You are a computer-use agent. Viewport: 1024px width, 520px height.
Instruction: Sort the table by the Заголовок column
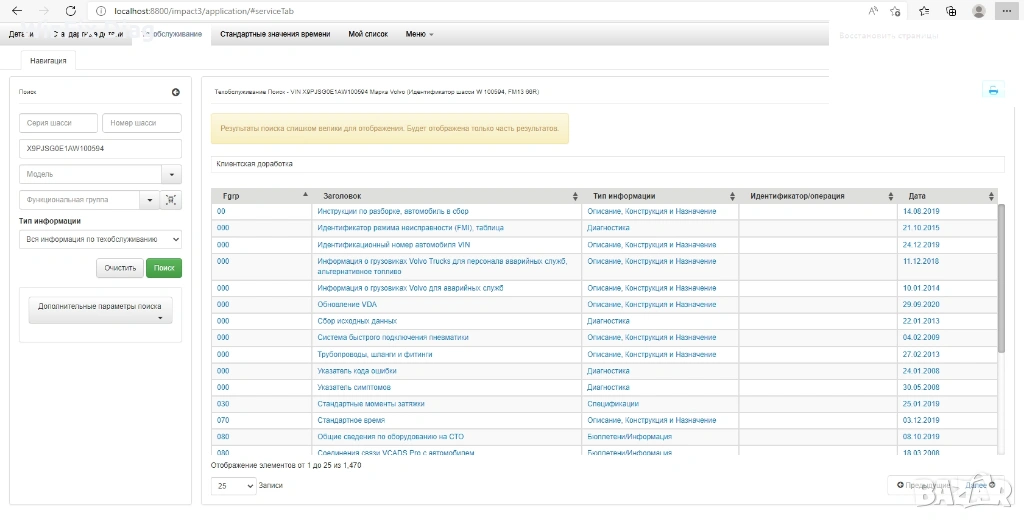click(x=574, y=196)
